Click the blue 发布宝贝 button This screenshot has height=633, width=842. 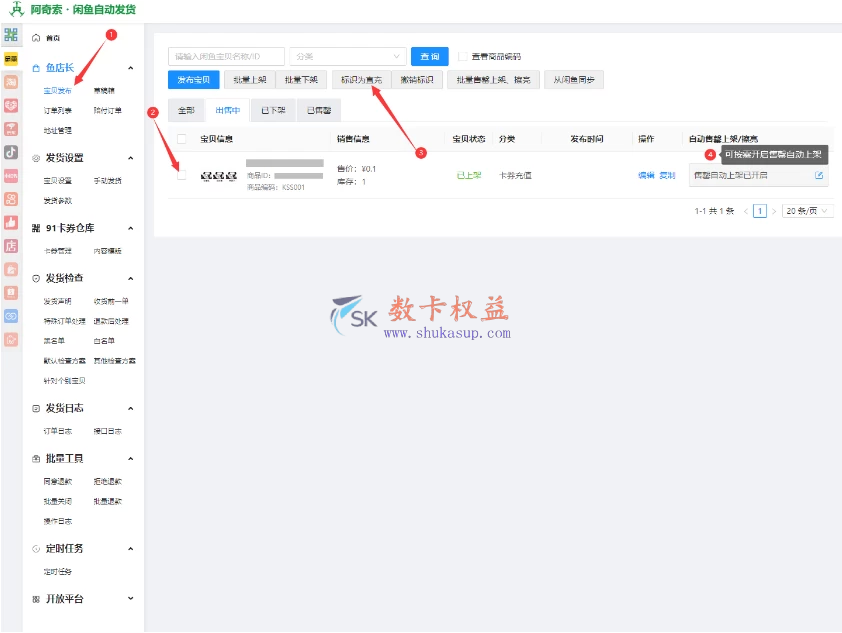pyautogui.click(x=193, y=80)
